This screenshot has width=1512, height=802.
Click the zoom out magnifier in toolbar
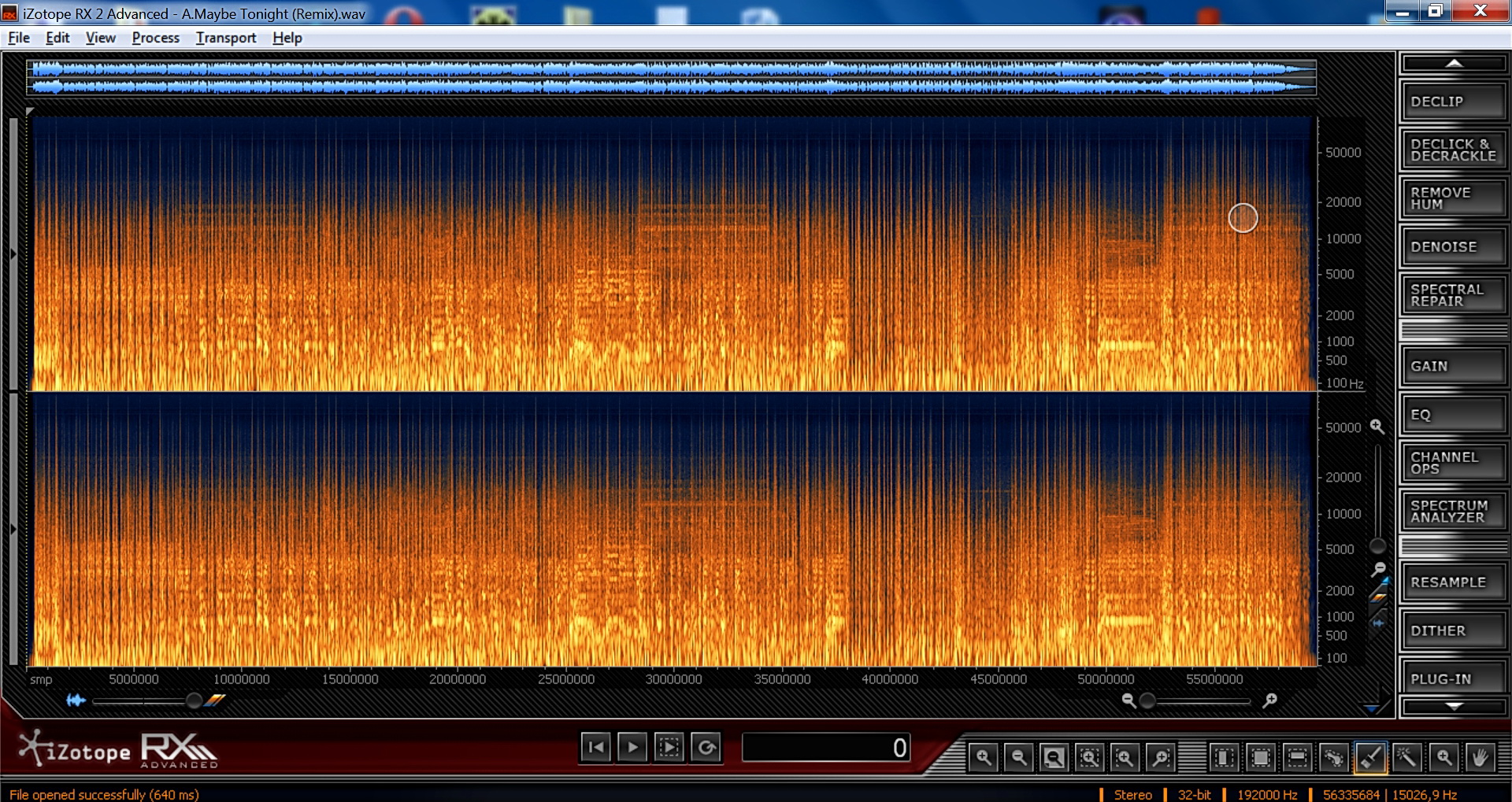(1018, 757)
